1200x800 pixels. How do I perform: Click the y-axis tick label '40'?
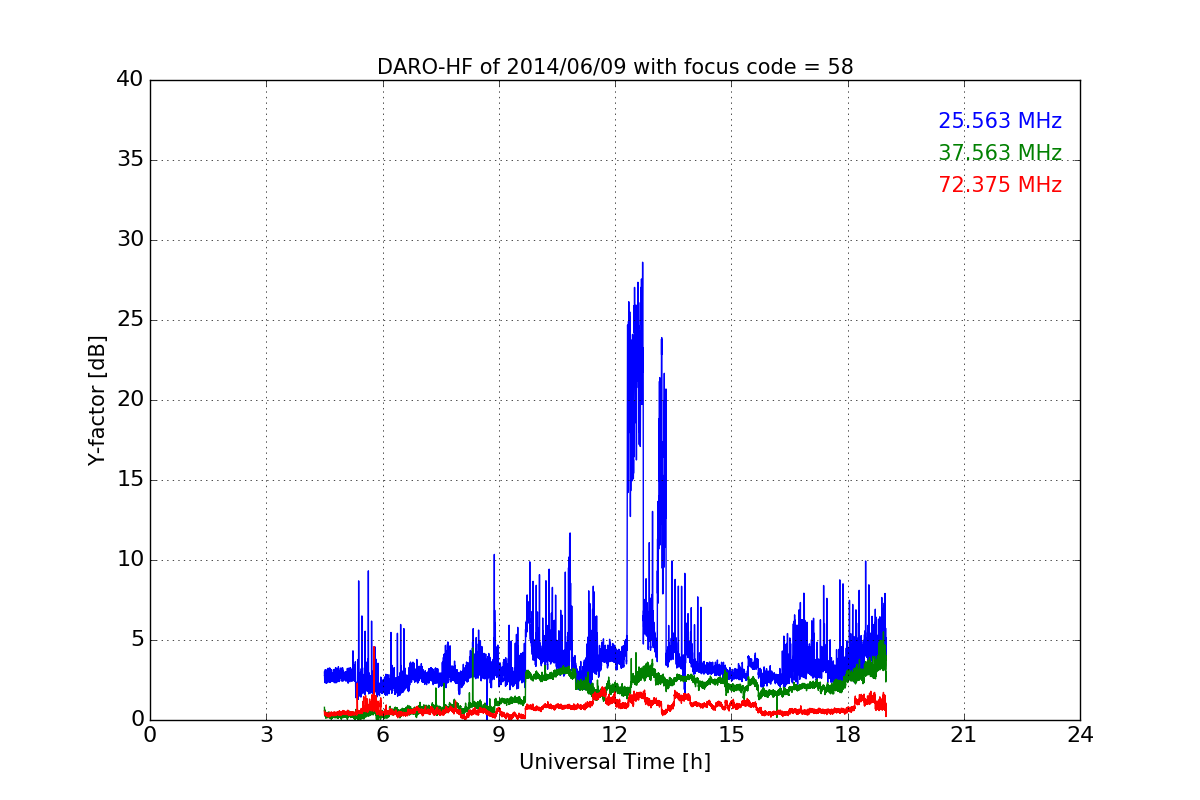coord(130,79)
